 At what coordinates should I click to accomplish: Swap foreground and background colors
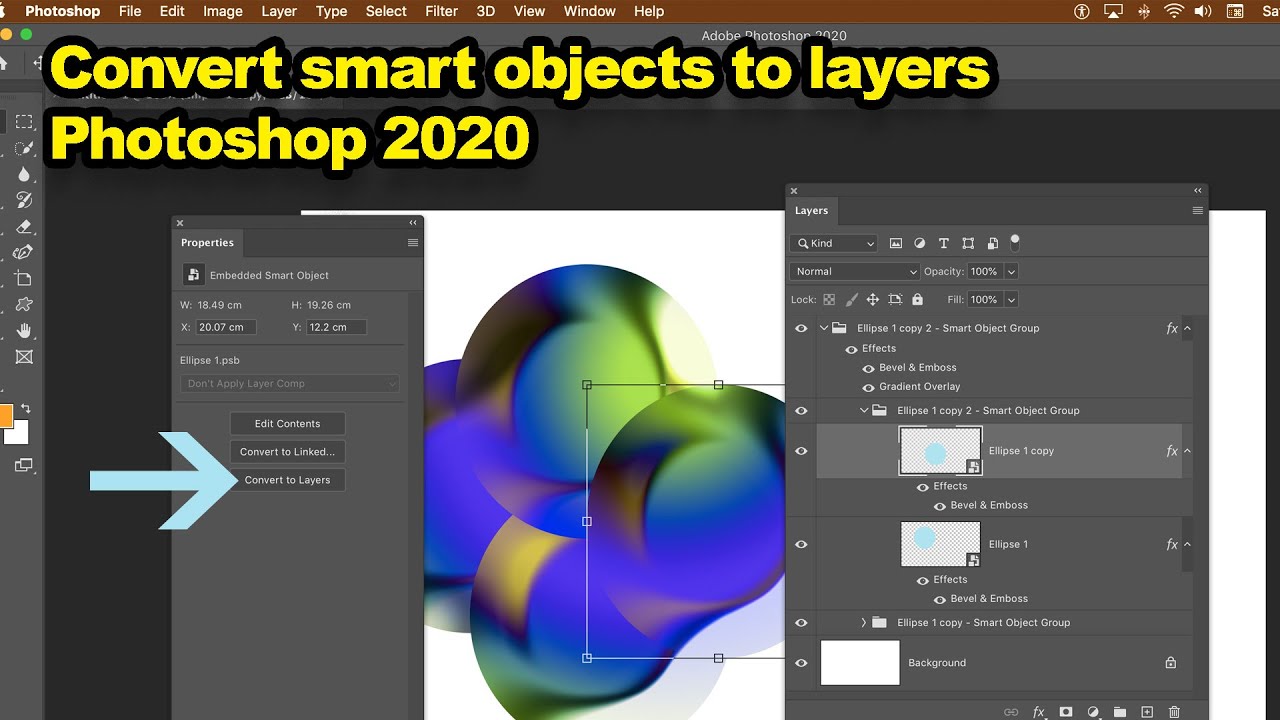click(x=26, y=408)
